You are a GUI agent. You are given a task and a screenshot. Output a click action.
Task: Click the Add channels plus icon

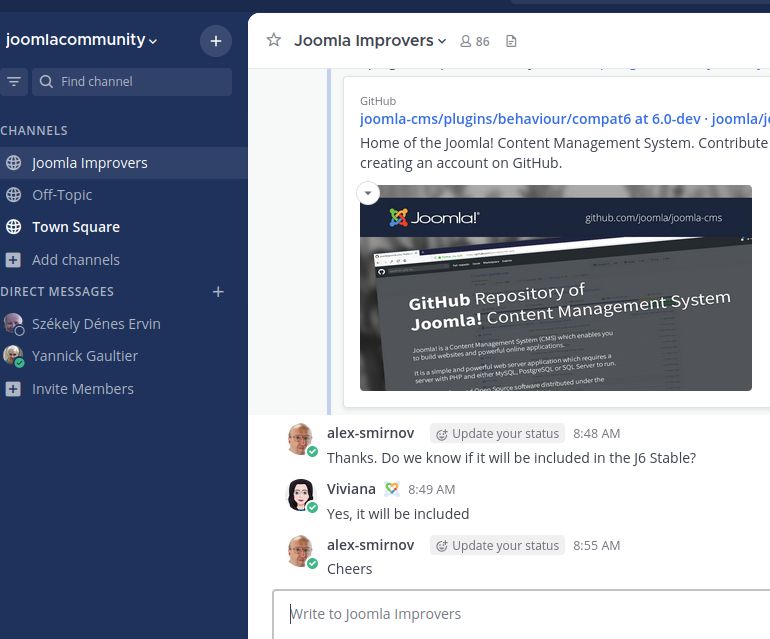click(13, 260)
